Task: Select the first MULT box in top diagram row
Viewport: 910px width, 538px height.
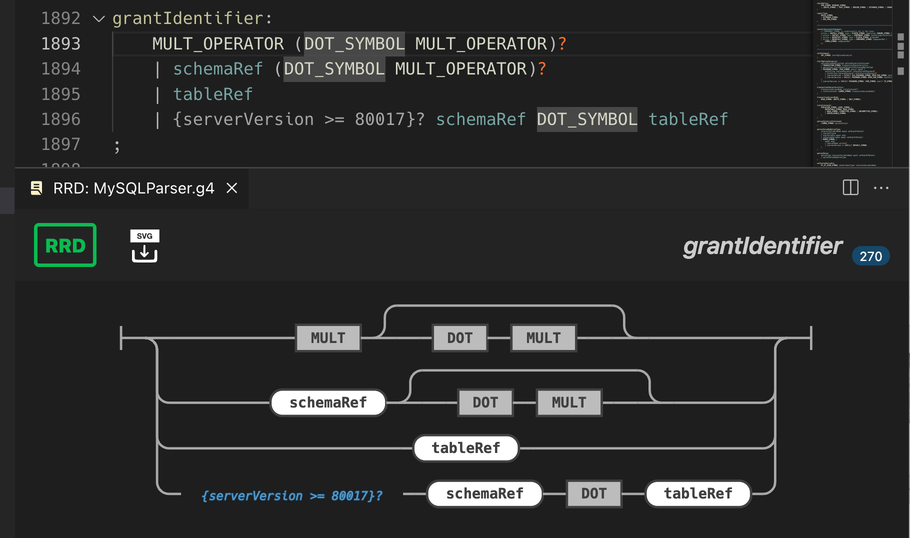Action: pos(328,338)
